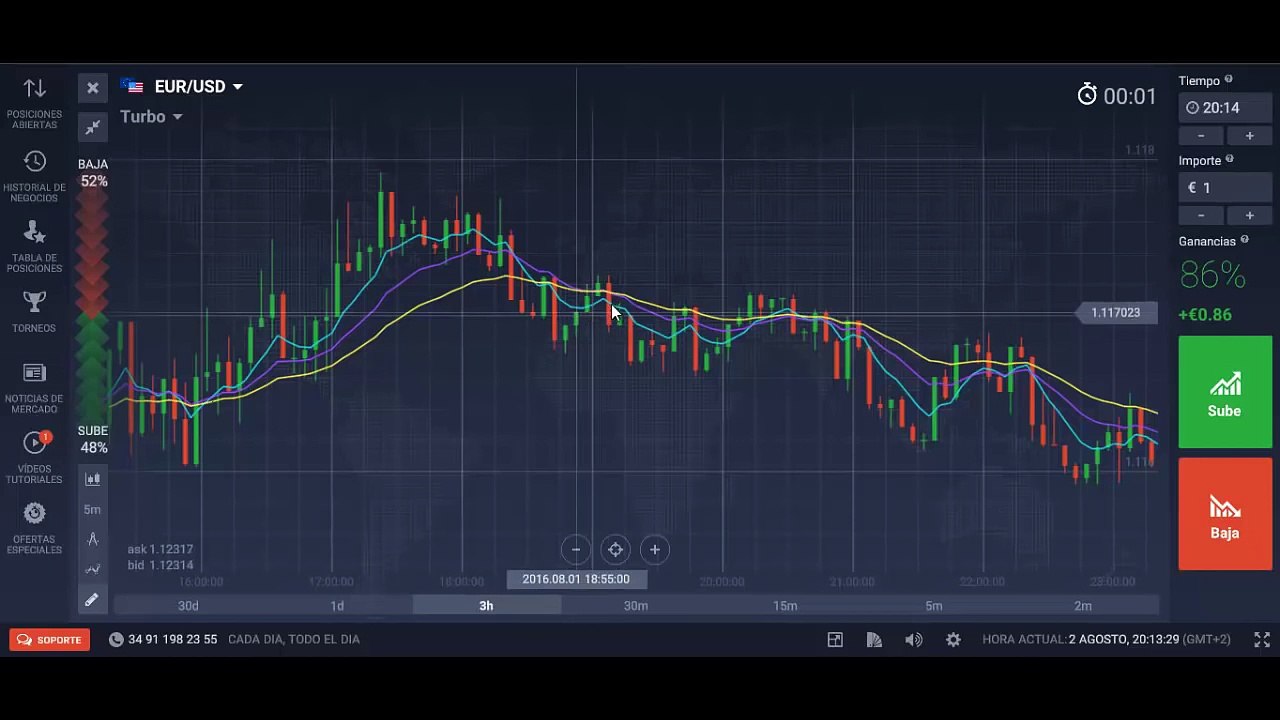Viewport: 1280px width, 720px height.
Task: Click the bid 1.12314 price text
Action: 160,565
